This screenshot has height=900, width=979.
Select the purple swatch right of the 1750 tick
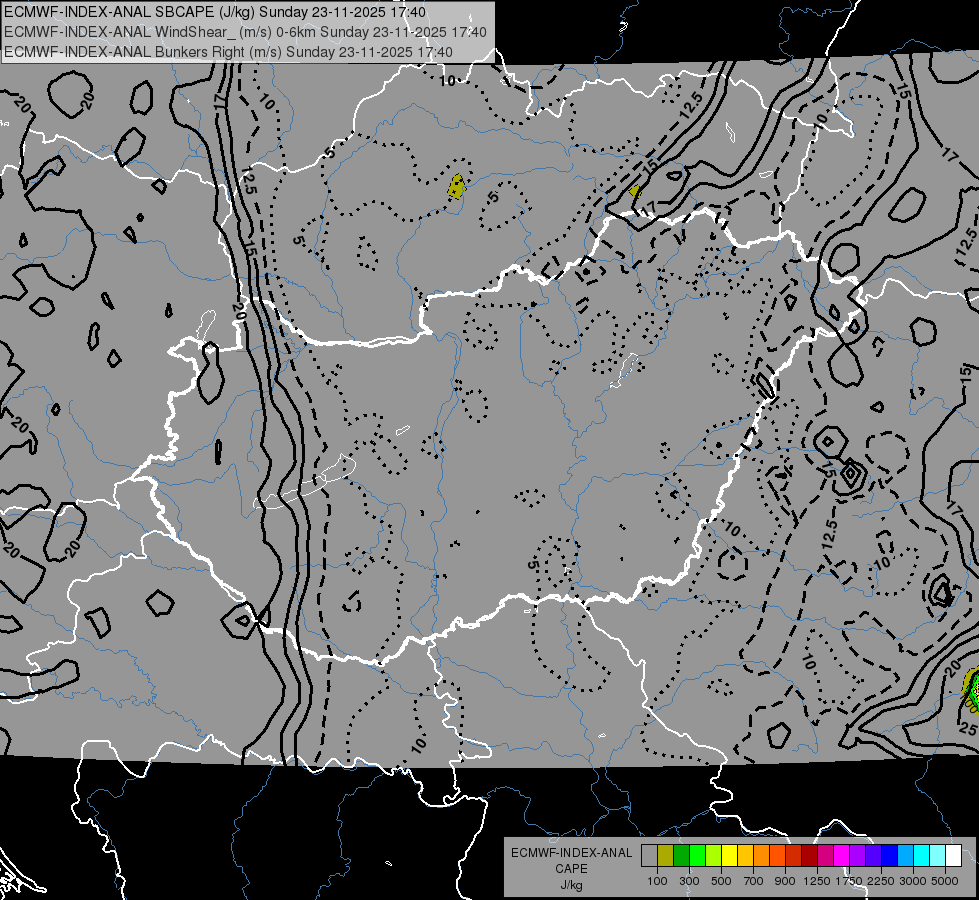pos(857,855)
